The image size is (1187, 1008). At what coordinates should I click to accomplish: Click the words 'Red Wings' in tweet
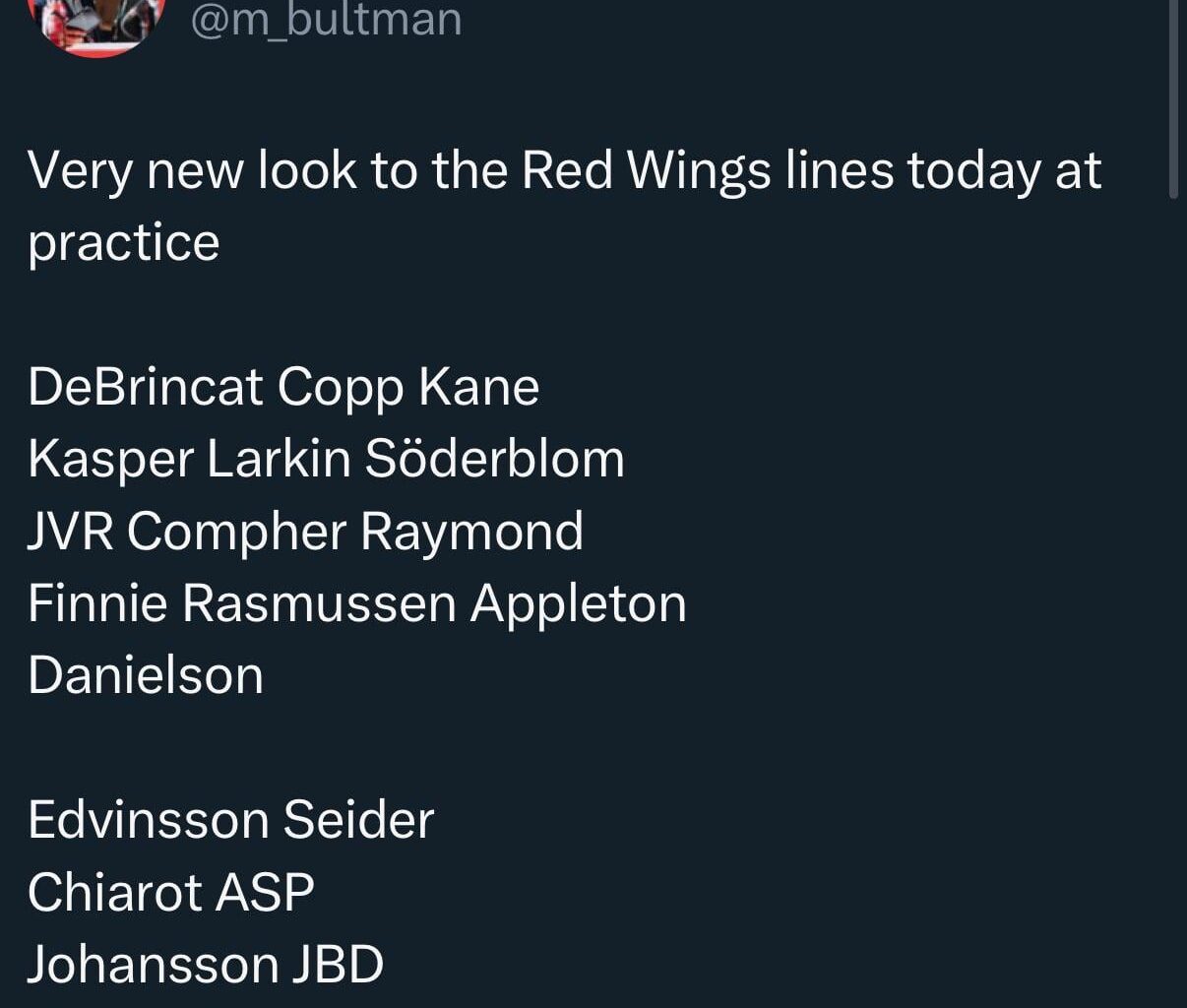pos(646,170)
